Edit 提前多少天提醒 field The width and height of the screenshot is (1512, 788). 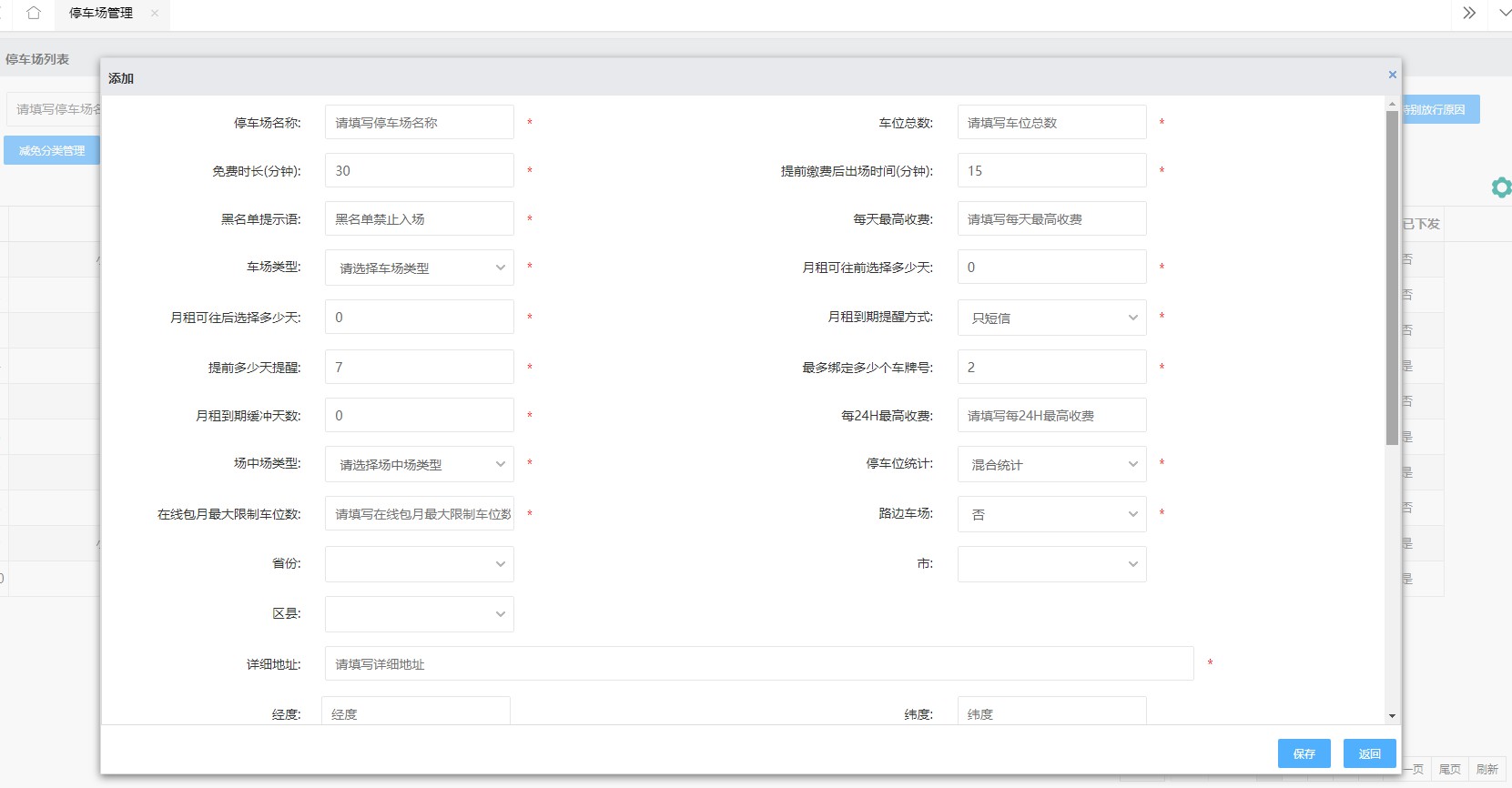tap(420, 367)
